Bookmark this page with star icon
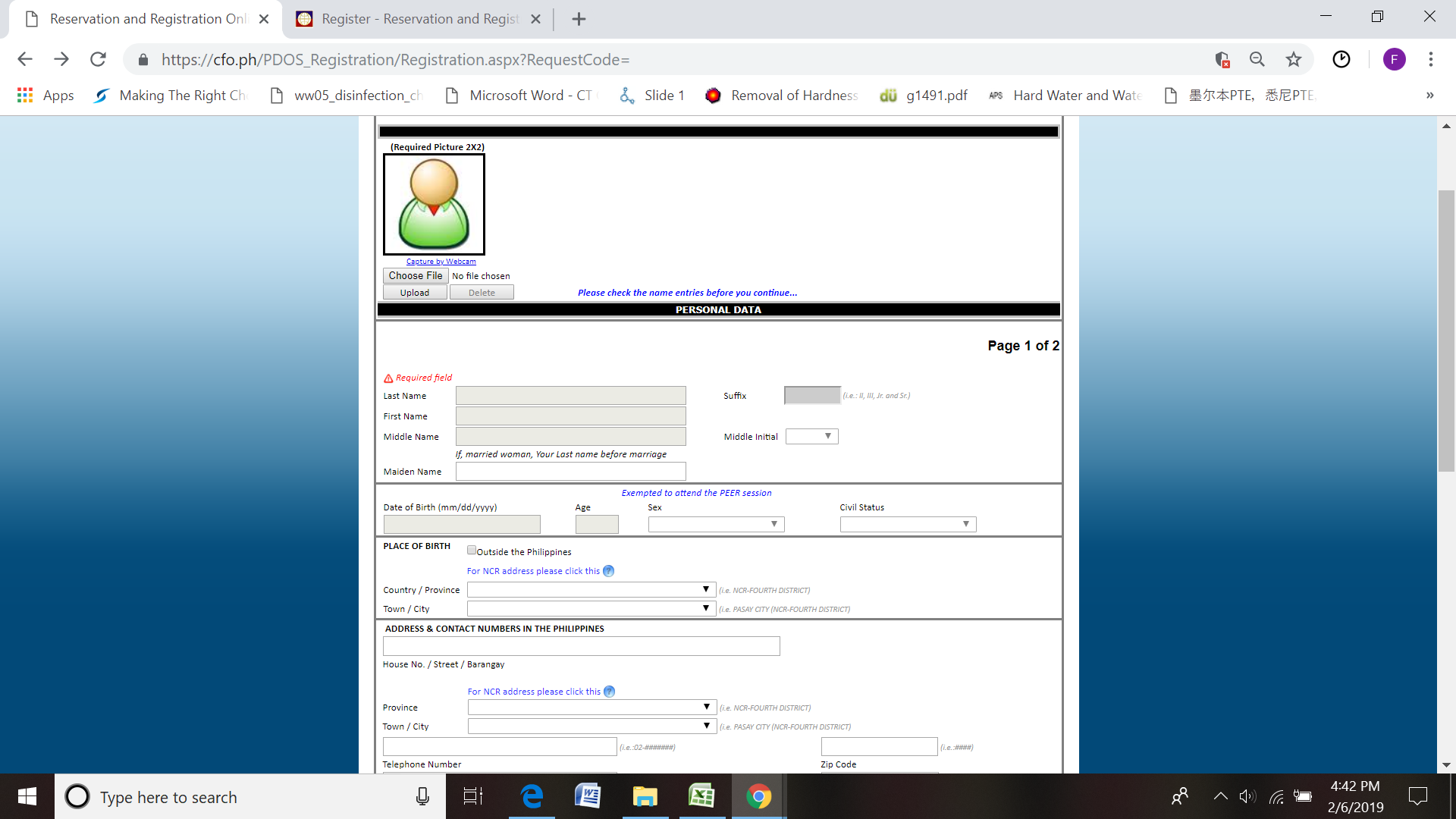1456x819 pixels. point(1294,59)
